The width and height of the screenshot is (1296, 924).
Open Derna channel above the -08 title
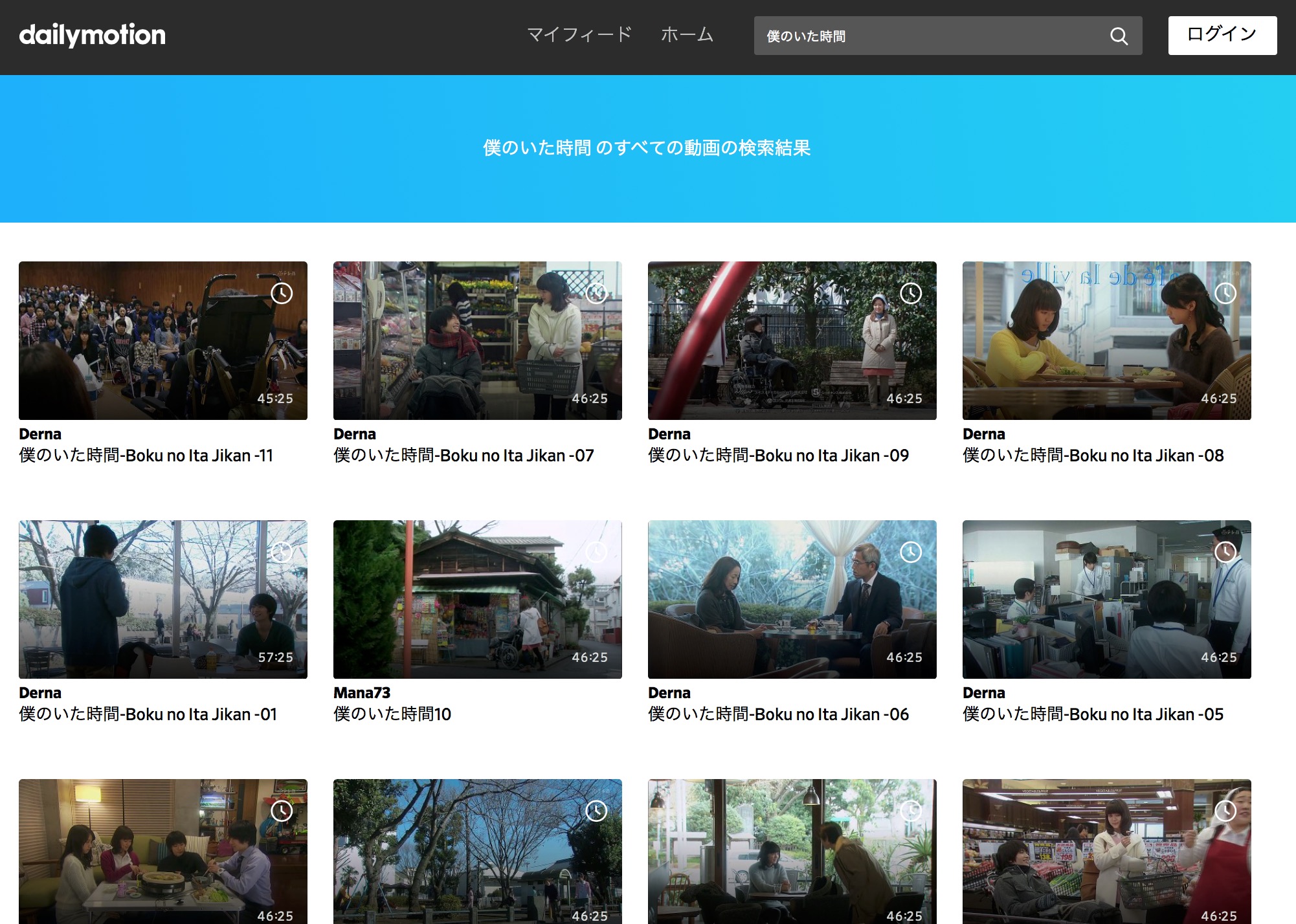pyautogui.click(x=984, y=434)
